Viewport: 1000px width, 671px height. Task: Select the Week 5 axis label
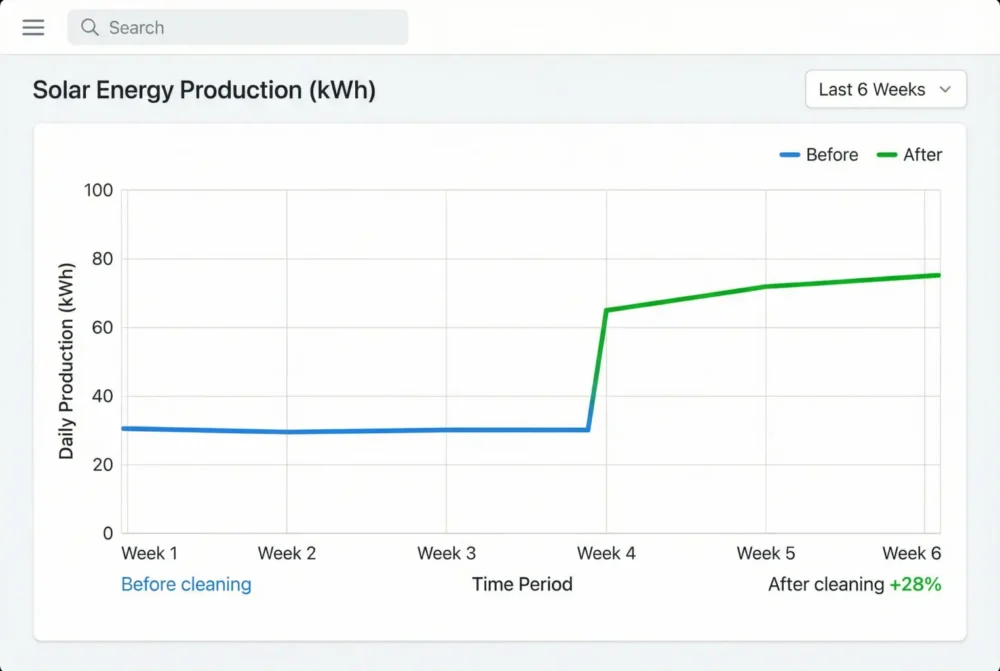click(765, 553)
